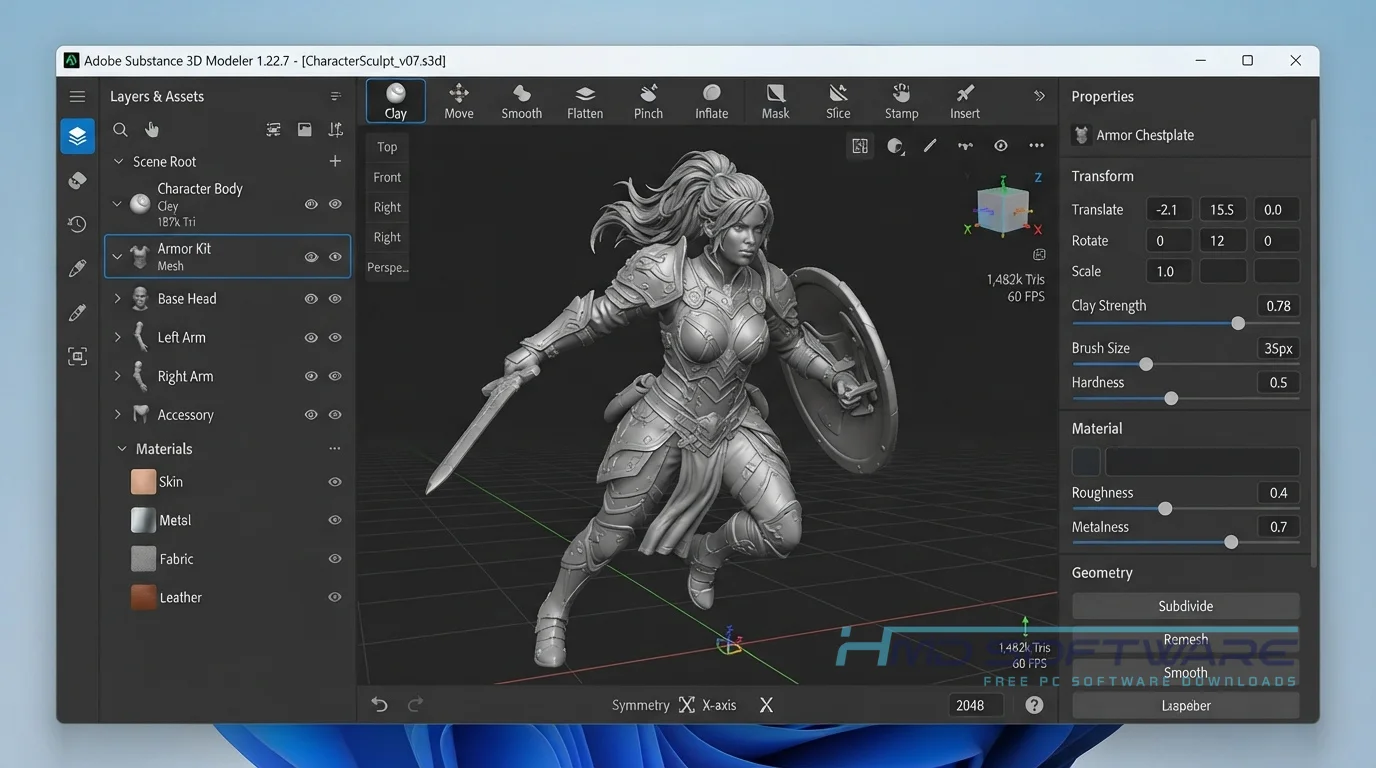1376x768 pixels.
Task: Open the hamburger menu in sidebar
Action: click(78, 96)
